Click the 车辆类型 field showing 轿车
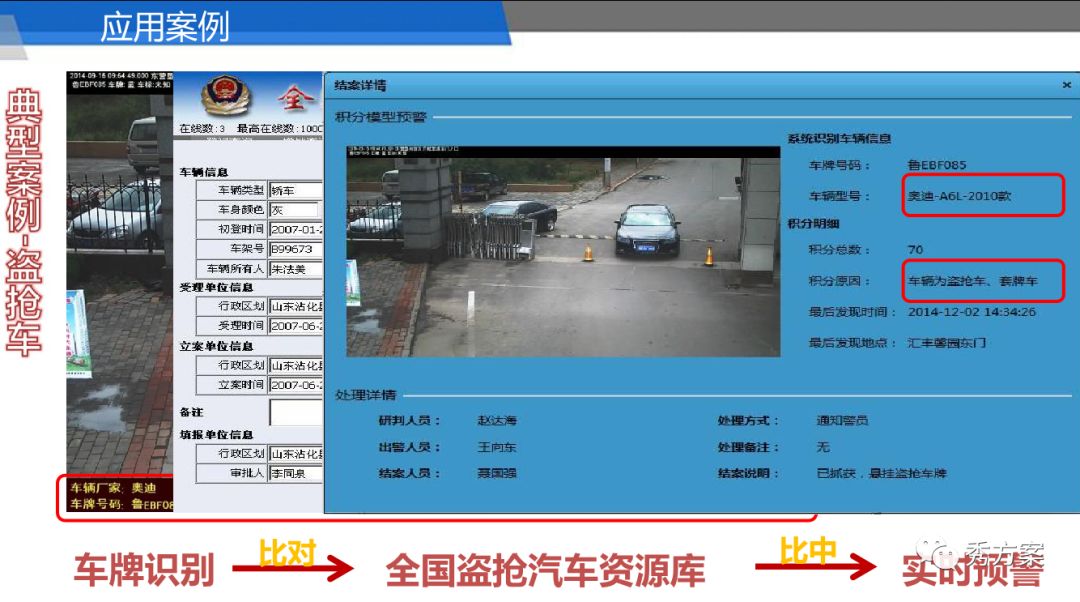 [x=295, y=190]
